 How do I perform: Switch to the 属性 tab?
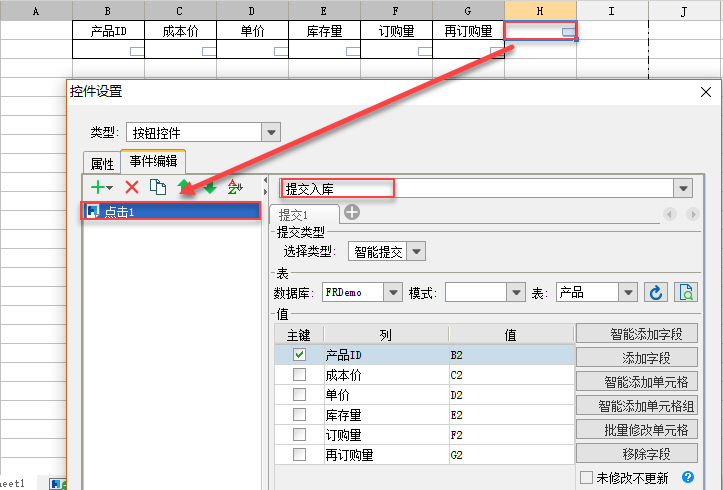[102, 163]
